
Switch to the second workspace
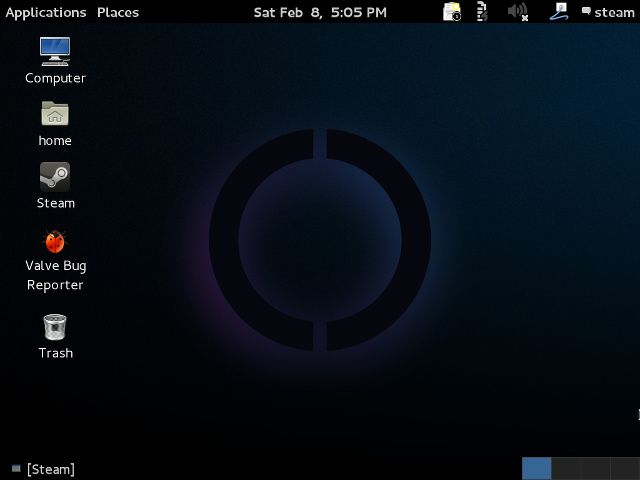tap(566, 469)
